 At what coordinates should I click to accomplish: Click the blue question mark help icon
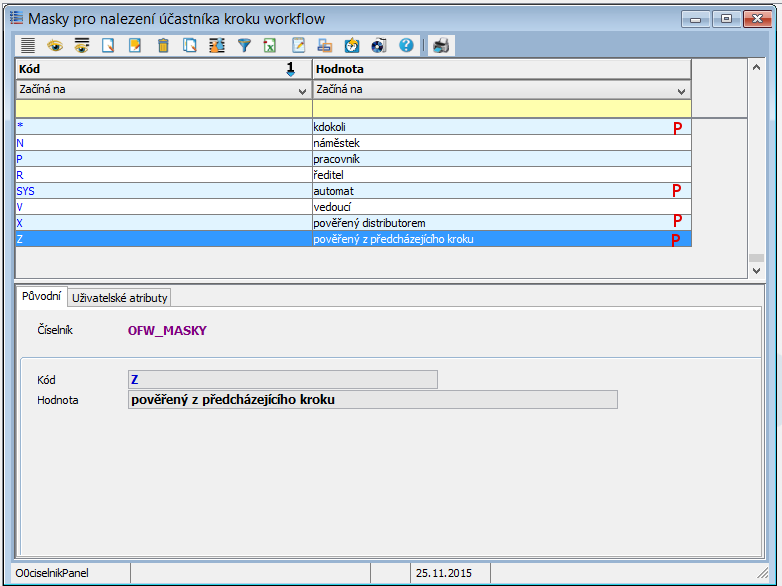pos(406,45)
